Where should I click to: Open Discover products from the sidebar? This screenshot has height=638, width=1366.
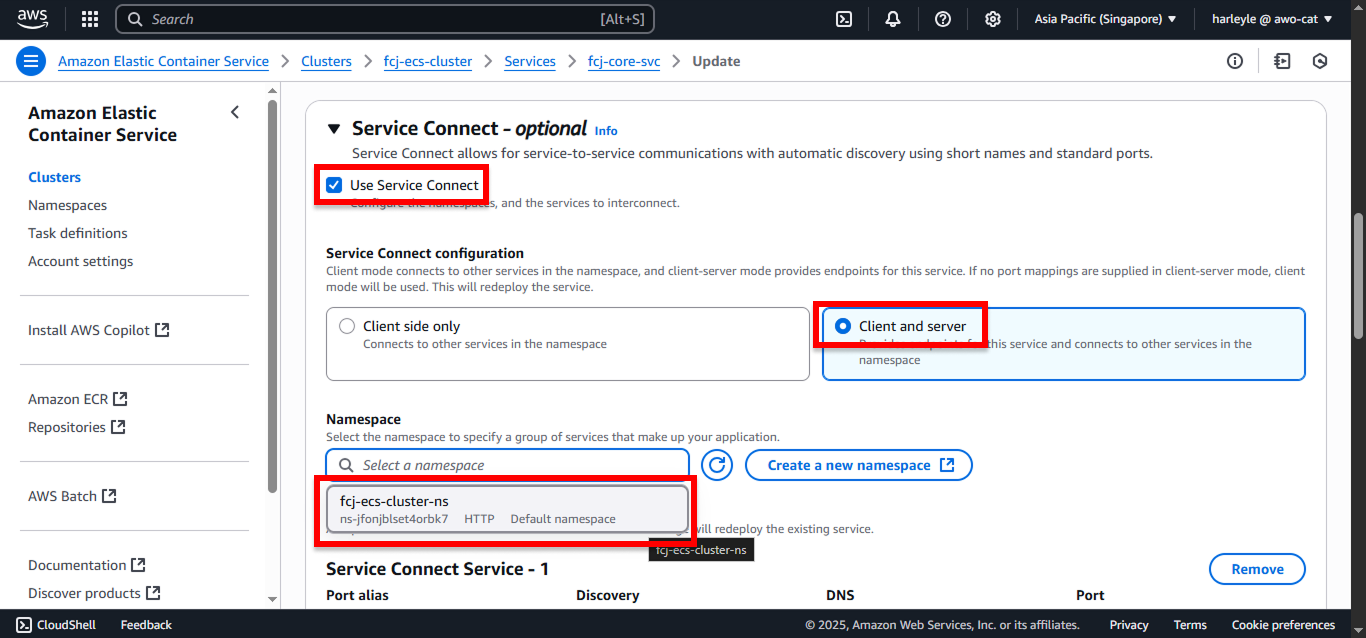pyautogui.click(x=84, y=593)
